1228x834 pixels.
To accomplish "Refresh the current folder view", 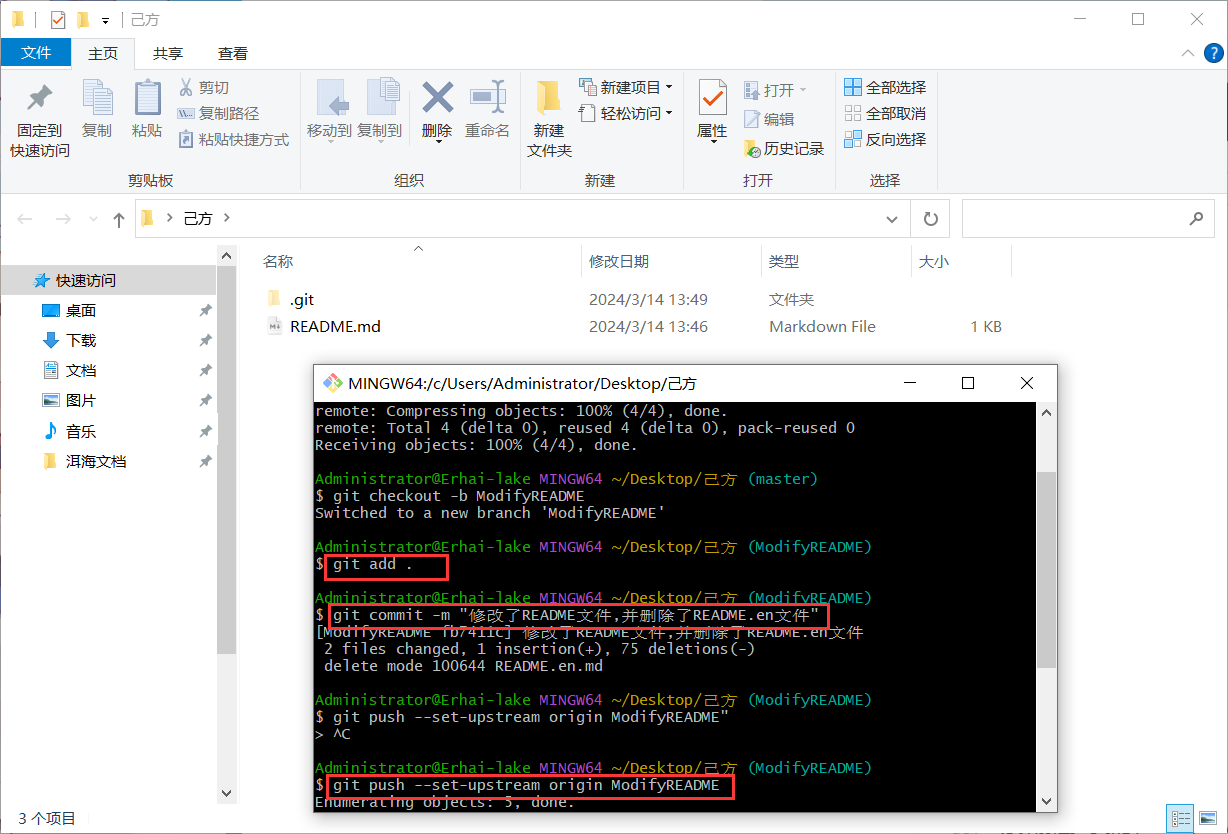I will 930,218.
